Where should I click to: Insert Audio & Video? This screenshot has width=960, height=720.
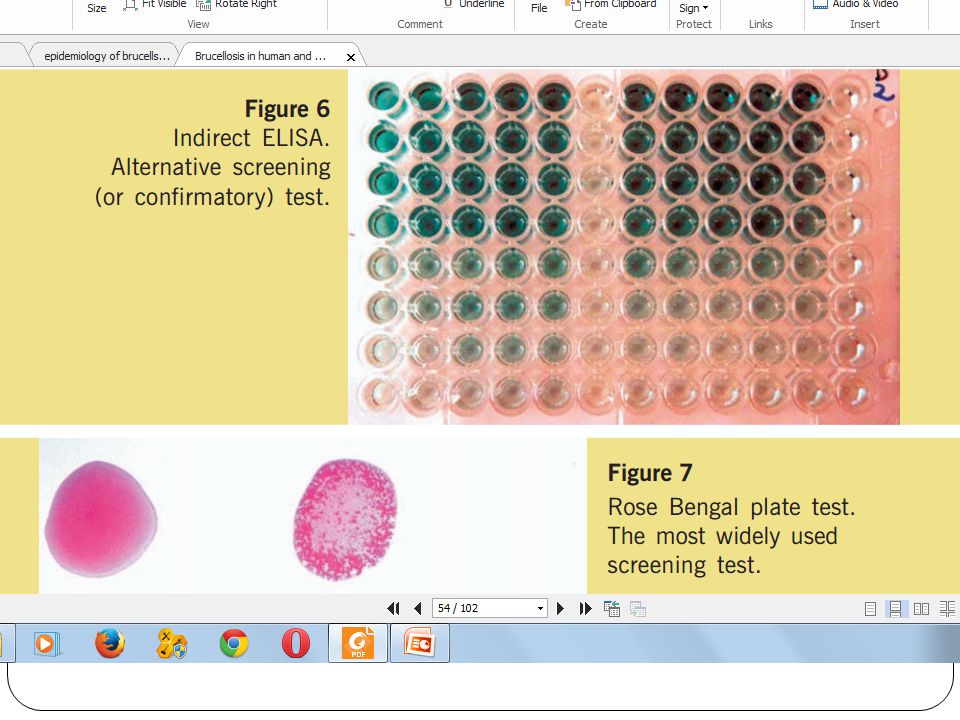[x=855, y=5]
